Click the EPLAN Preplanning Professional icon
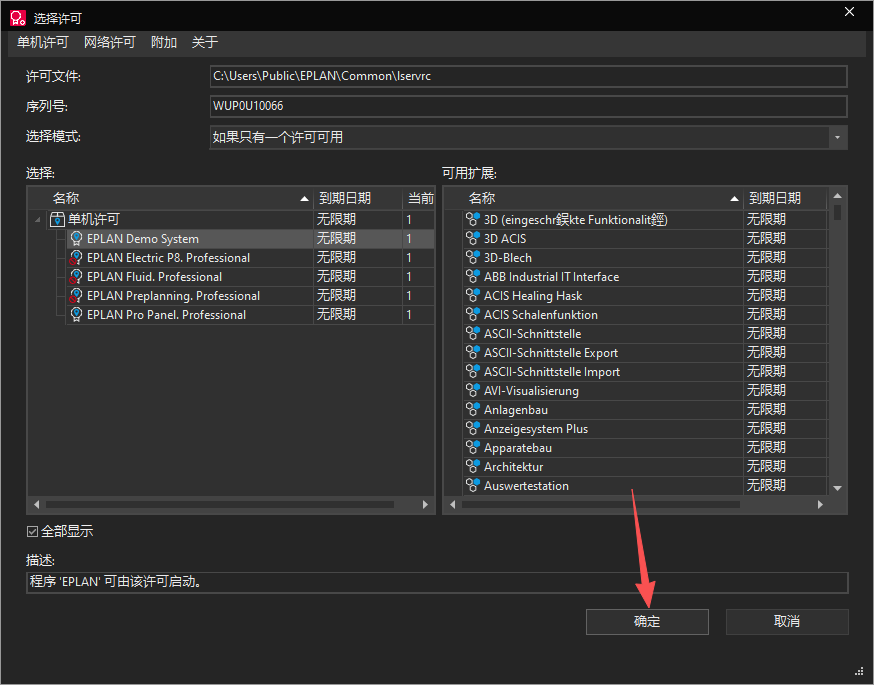The width and height of the screenshot is (874, 685). click(76, 296)
